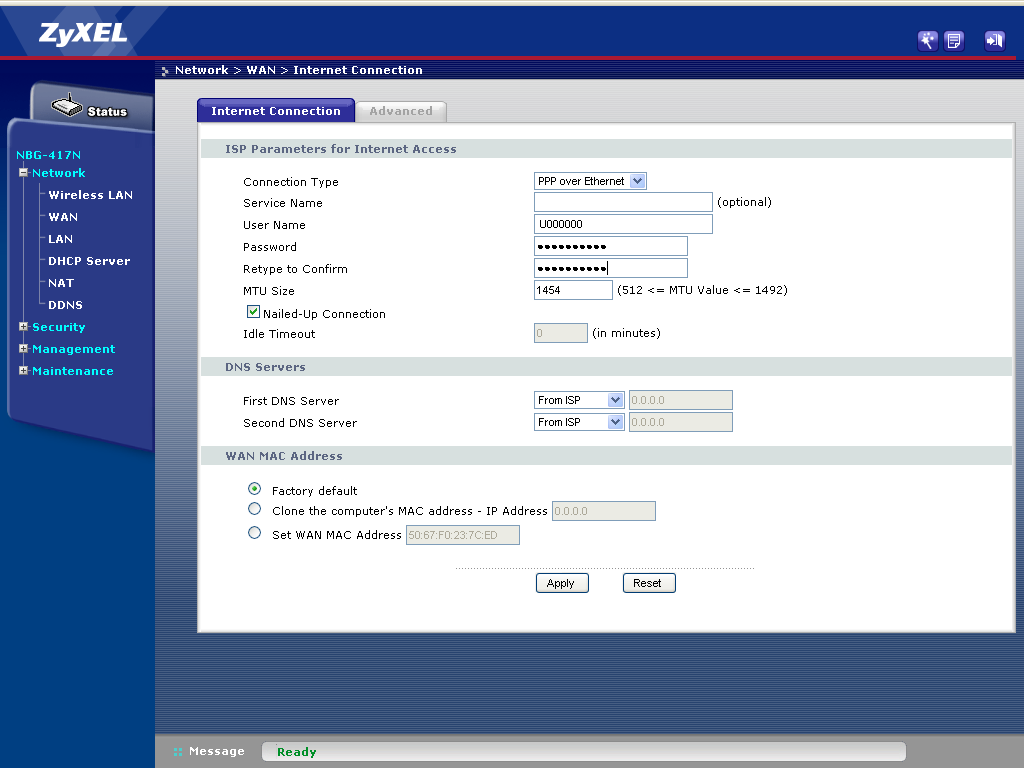Open Wireless LAN in sidebar
1024x768 pixels.
(90, 195)
